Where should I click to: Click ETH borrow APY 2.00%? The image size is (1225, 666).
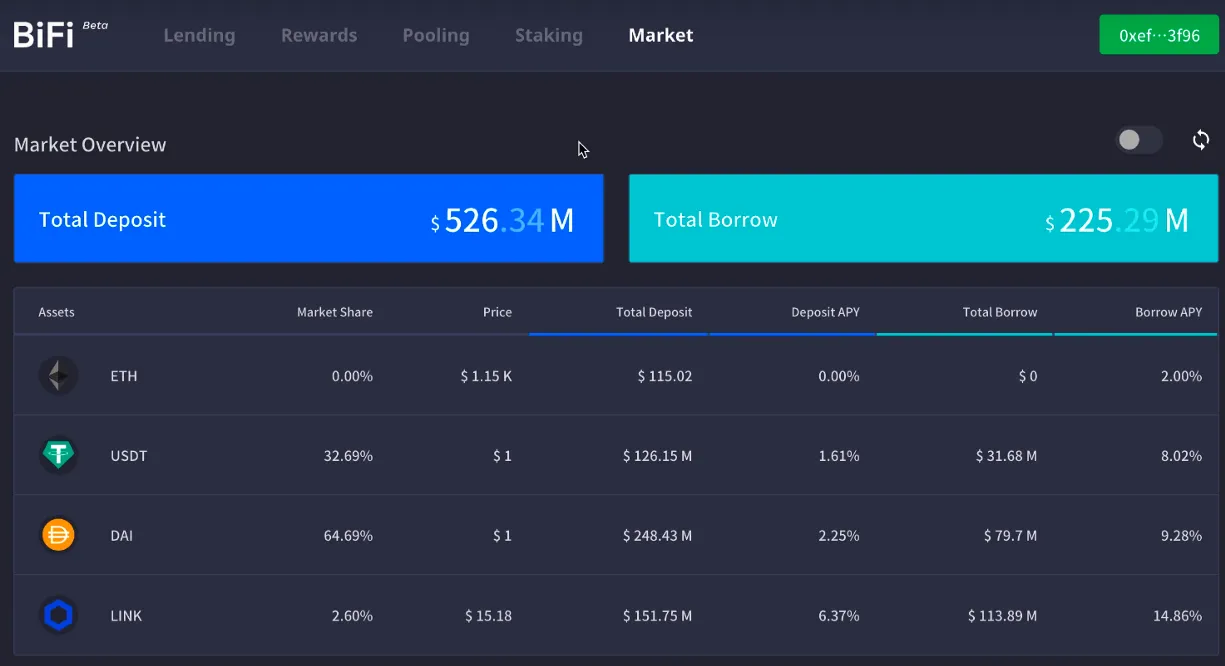coord(1181,376)
